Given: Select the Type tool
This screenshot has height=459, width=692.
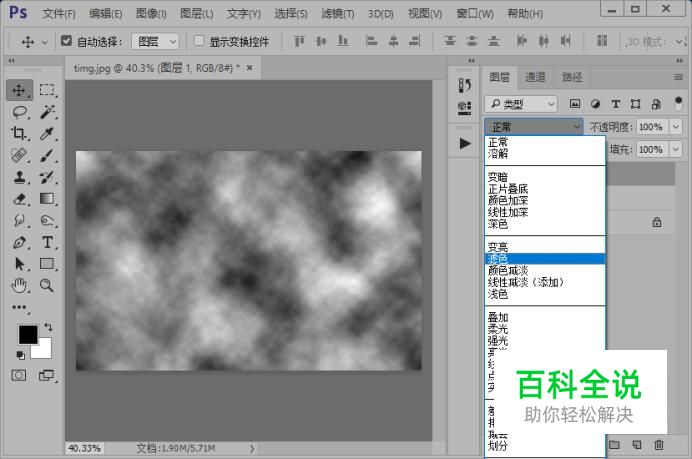Looking at the screenshot, I should point(47,242).
